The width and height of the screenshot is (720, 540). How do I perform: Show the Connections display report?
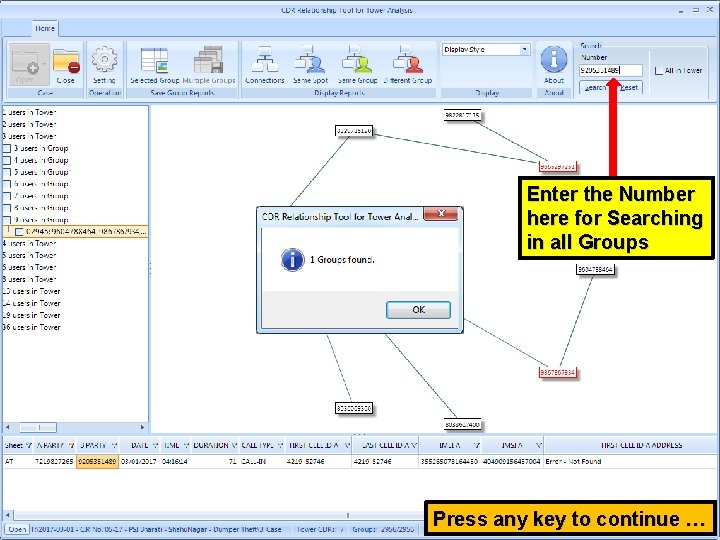[x=265, y=65]
